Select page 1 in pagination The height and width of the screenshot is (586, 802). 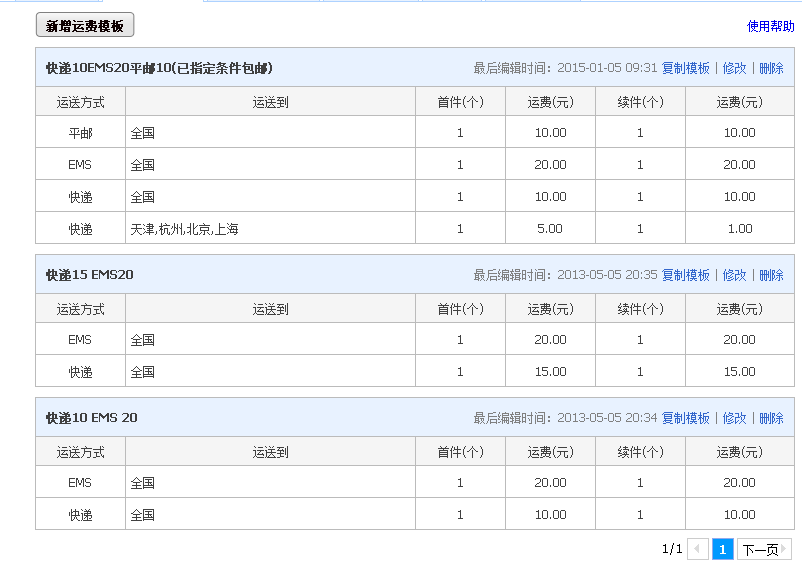coord(723,549)
